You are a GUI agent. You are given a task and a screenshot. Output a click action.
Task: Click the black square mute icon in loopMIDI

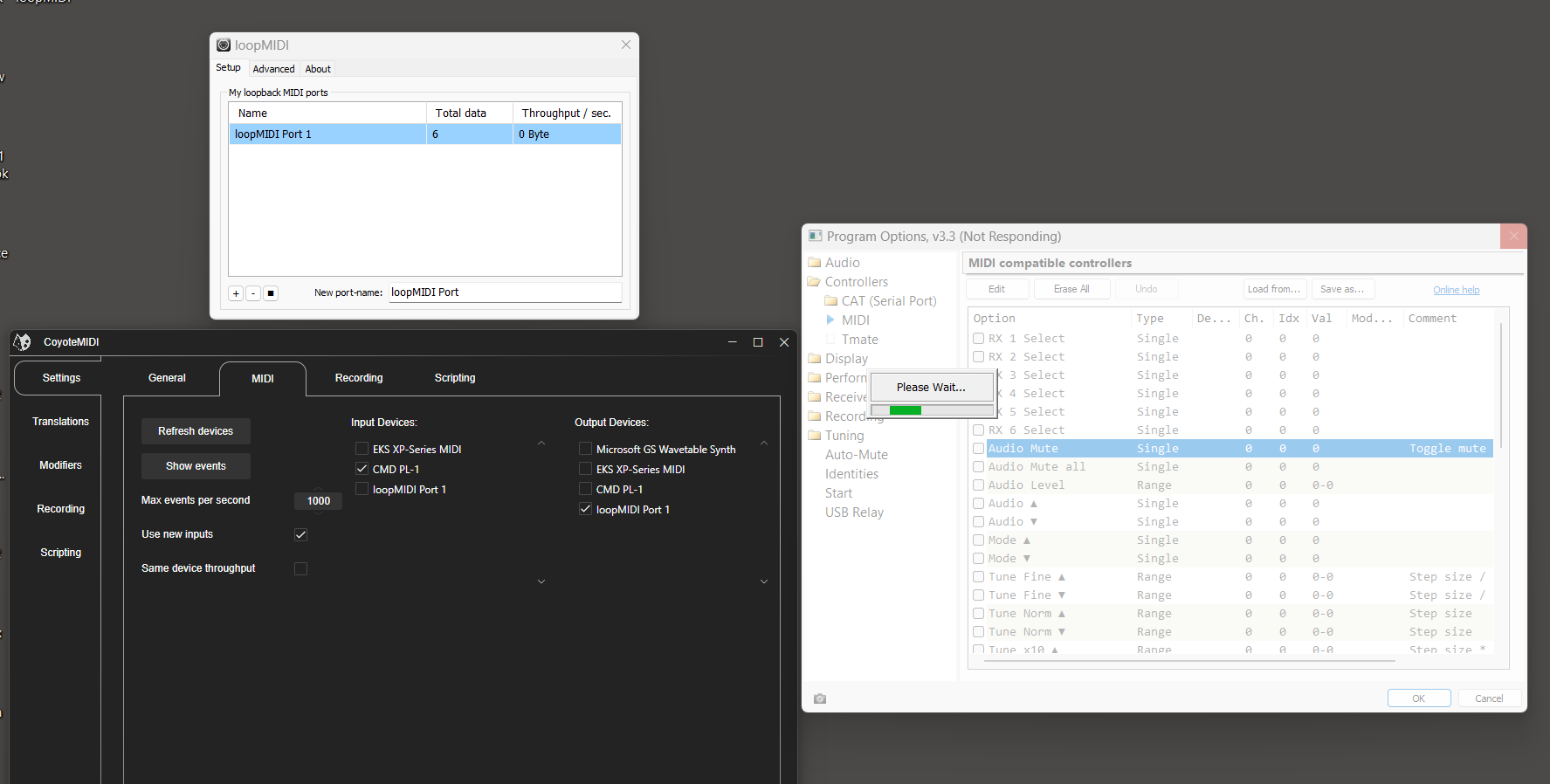pyautogui.click(x=271, y=293)
